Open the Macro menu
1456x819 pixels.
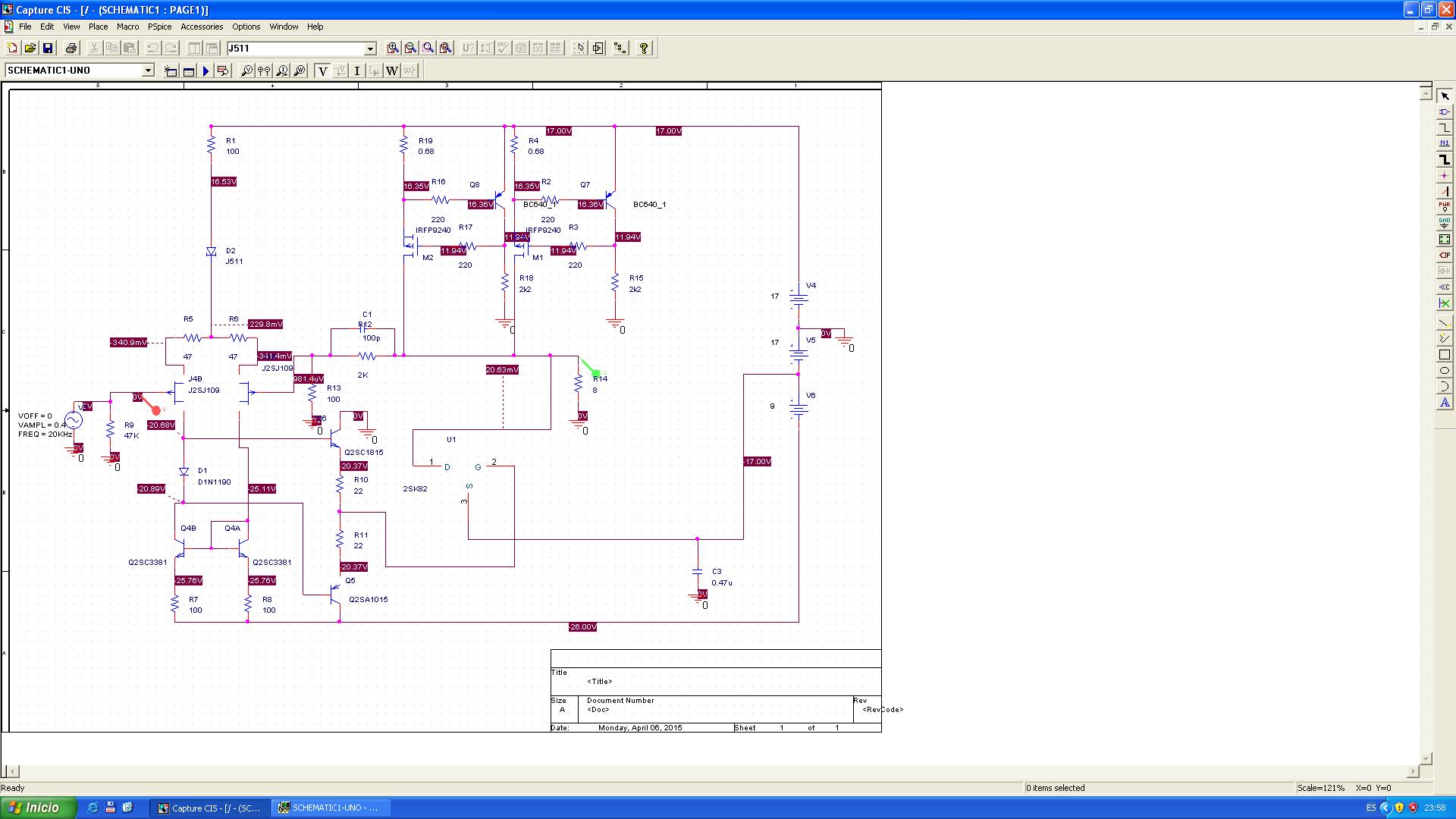pos(128,27)
